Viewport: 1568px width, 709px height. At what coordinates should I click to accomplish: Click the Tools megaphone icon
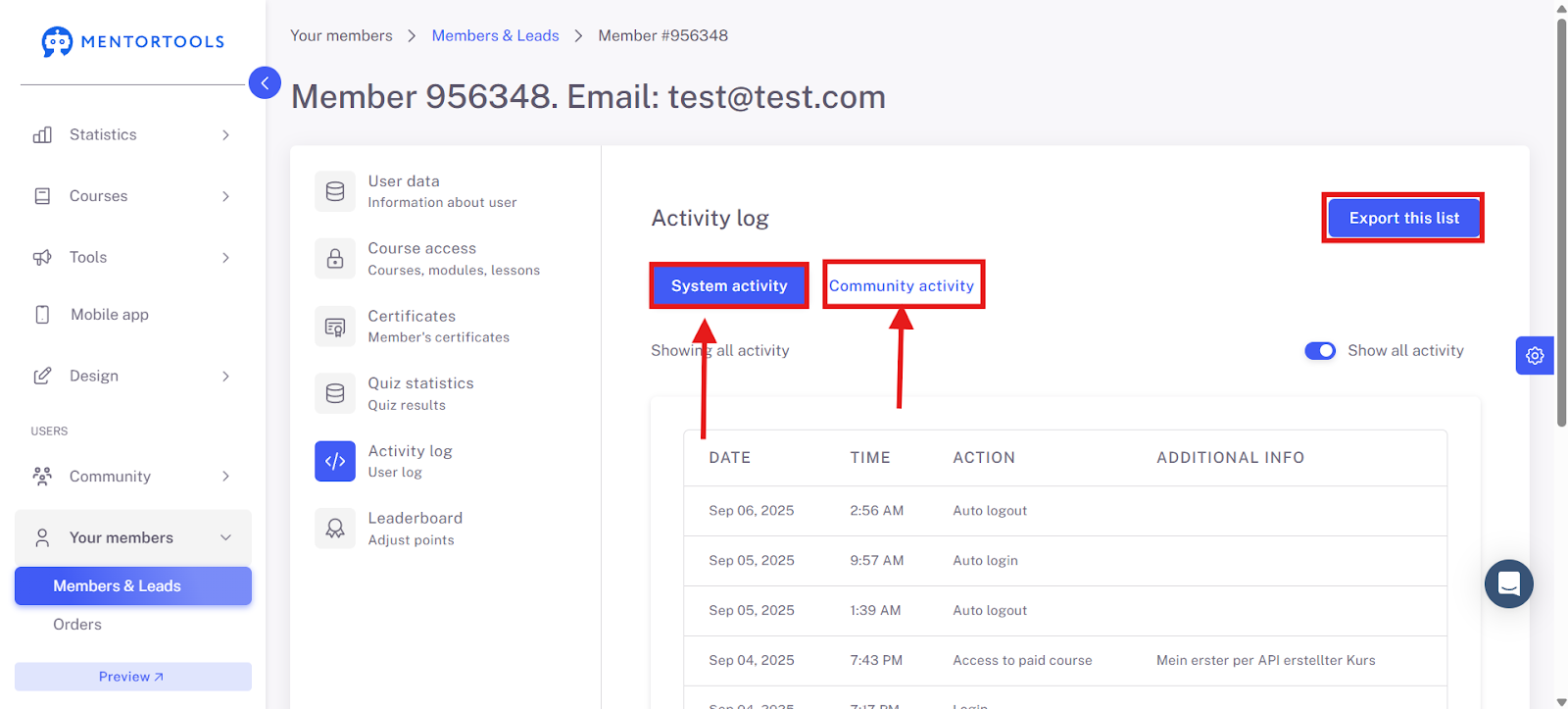(x=42, y=258)
